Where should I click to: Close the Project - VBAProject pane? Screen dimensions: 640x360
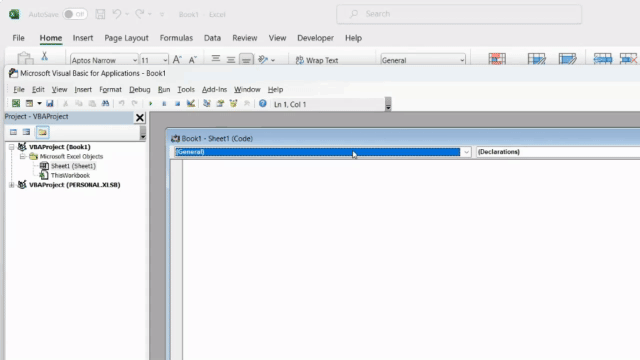pos(140,118)
